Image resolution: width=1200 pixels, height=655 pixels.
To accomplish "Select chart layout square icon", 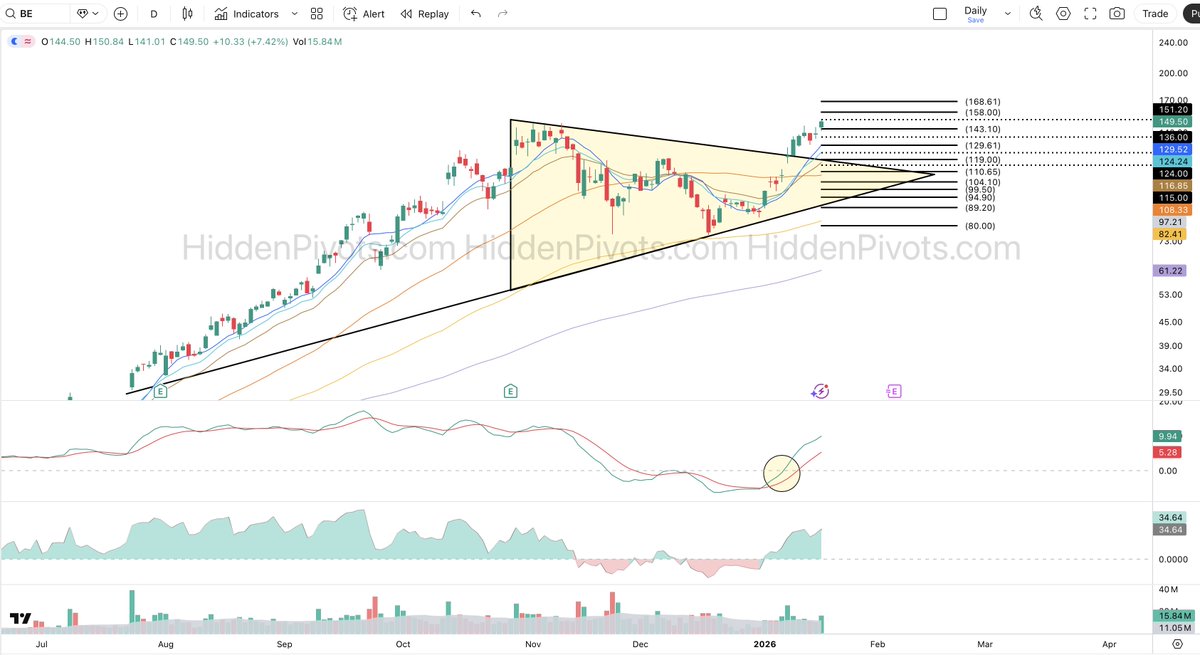I will [939, 14].
